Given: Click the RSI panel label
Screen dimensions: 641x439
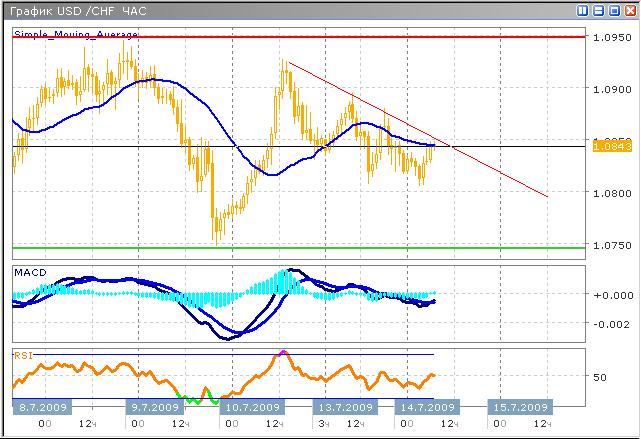Looking at the screenshot, I should point(22,355).
